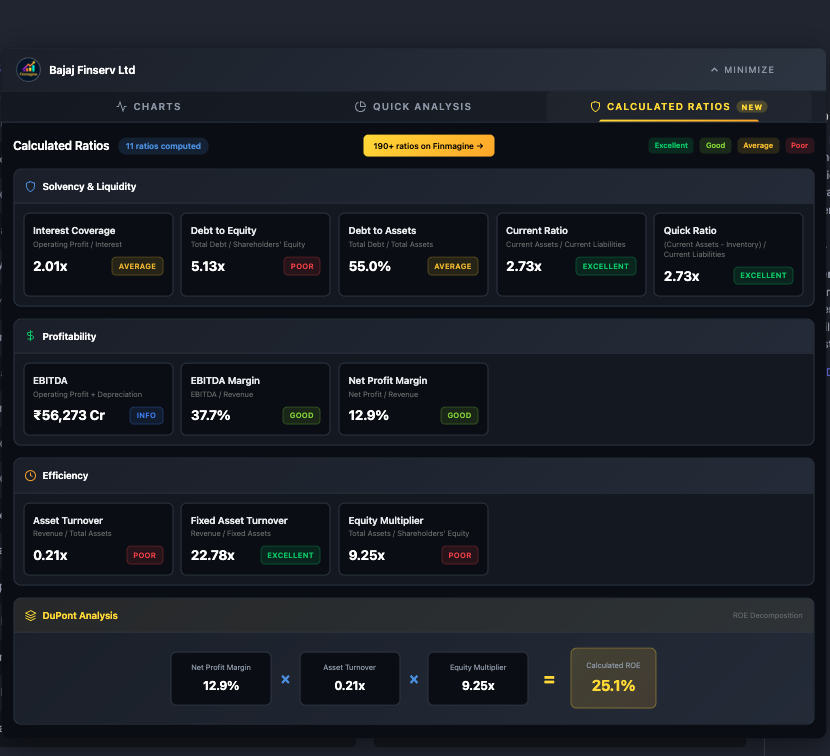830x756 pixels.
Task: Open the Interest Coverage ratio card
Action: pos(98,255)
